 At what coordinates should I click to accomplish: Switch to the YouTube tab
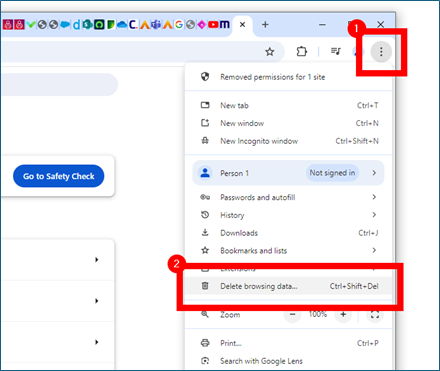pos(213,24)
